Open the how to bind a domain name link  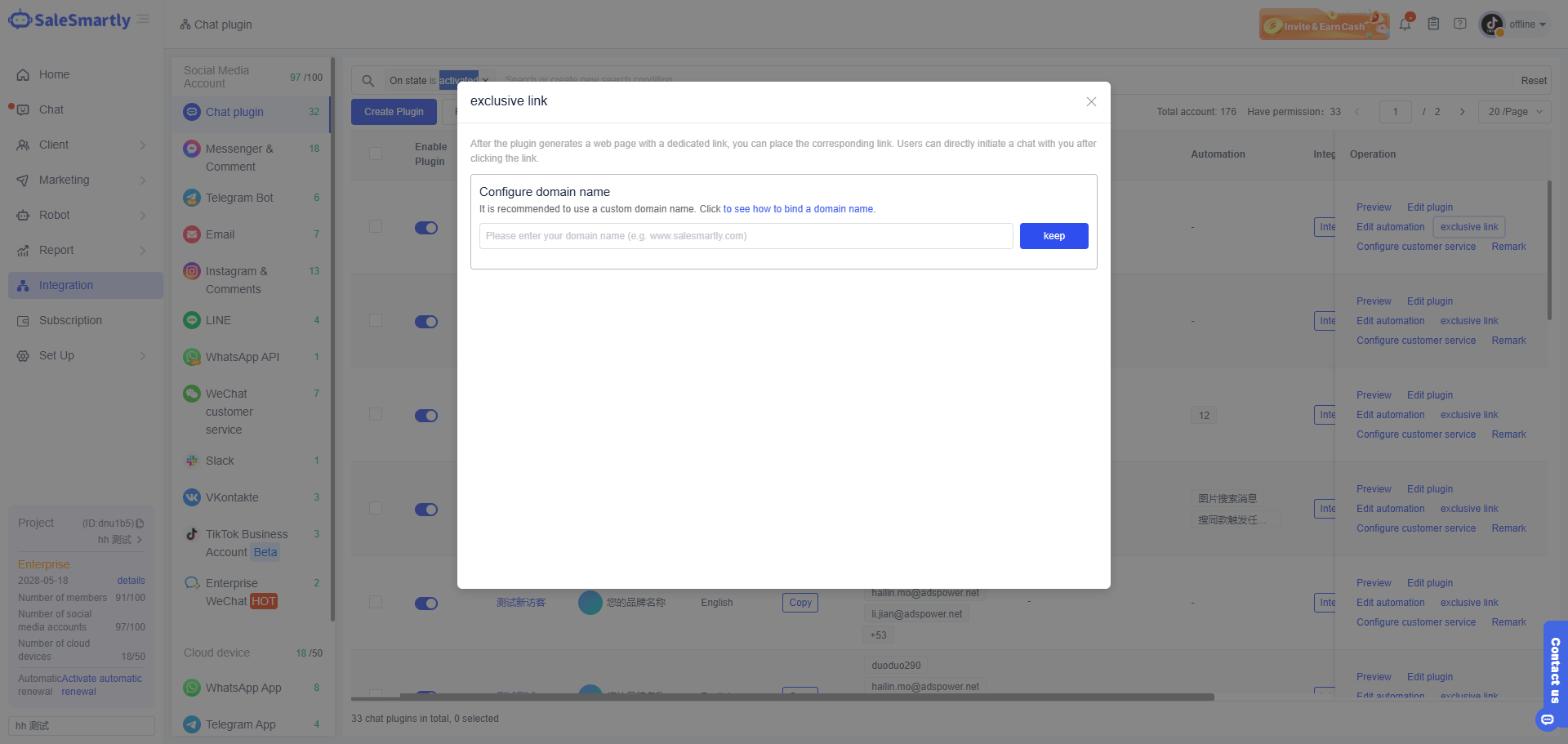tap(798, 209)
